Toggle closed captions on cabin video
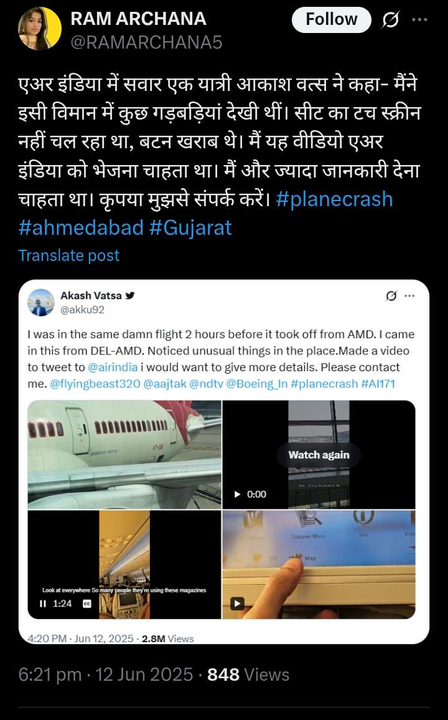Image resolution: width=448 pixels, height=720 pixels. click(x=86, y=604)
